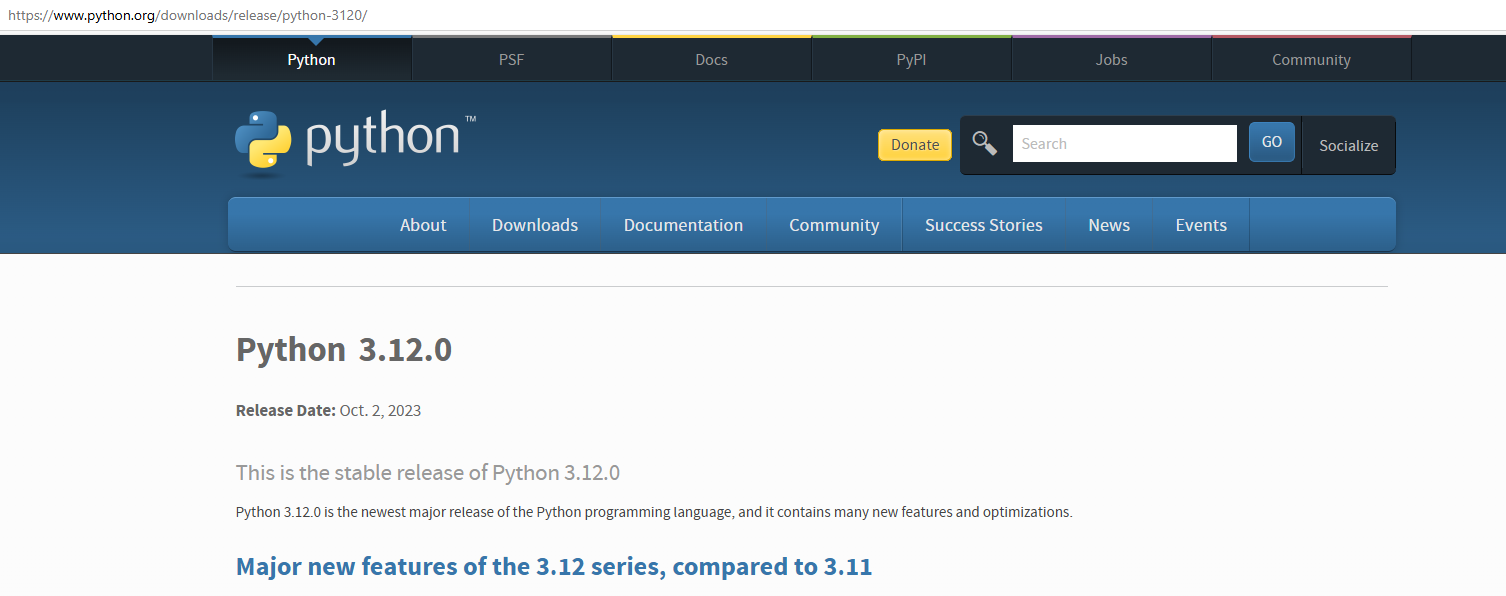Expand the Community navigation menu item

coord(834,225)
